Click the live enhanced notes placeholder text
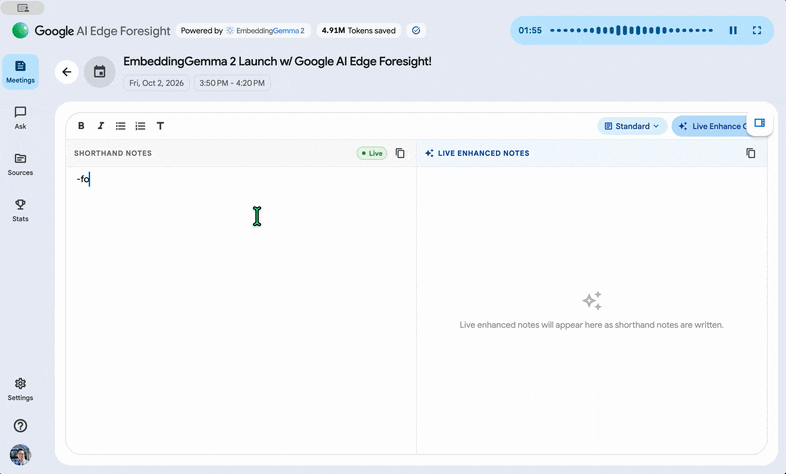 [592, 325]
